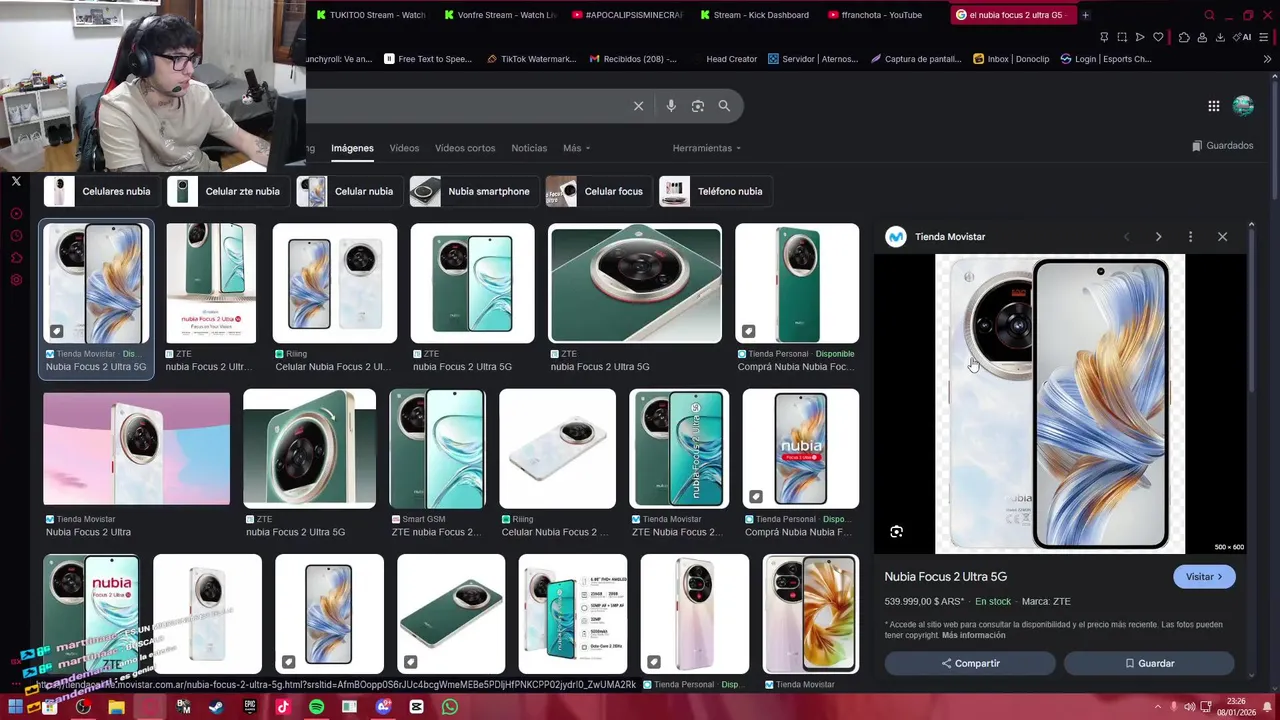Screen dimensions: 1280x720
Task: Open the large white phone image in preview panel
Action: 1060,404
